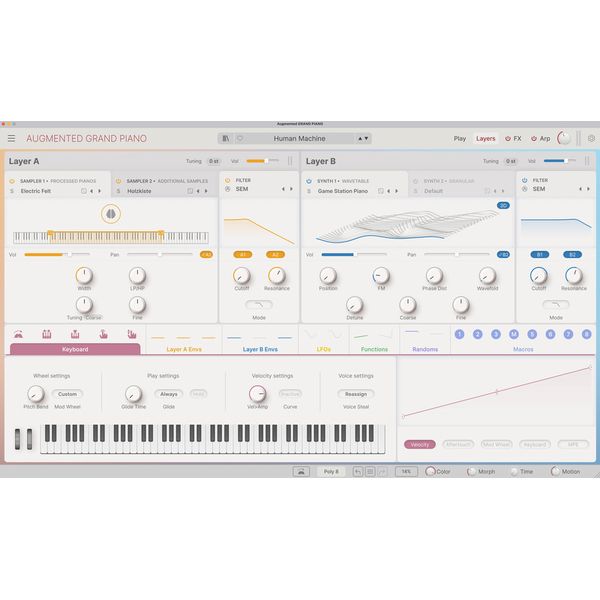Toggle the FX power button
This screenshot has height=600, width=600.
pos(508,139)
